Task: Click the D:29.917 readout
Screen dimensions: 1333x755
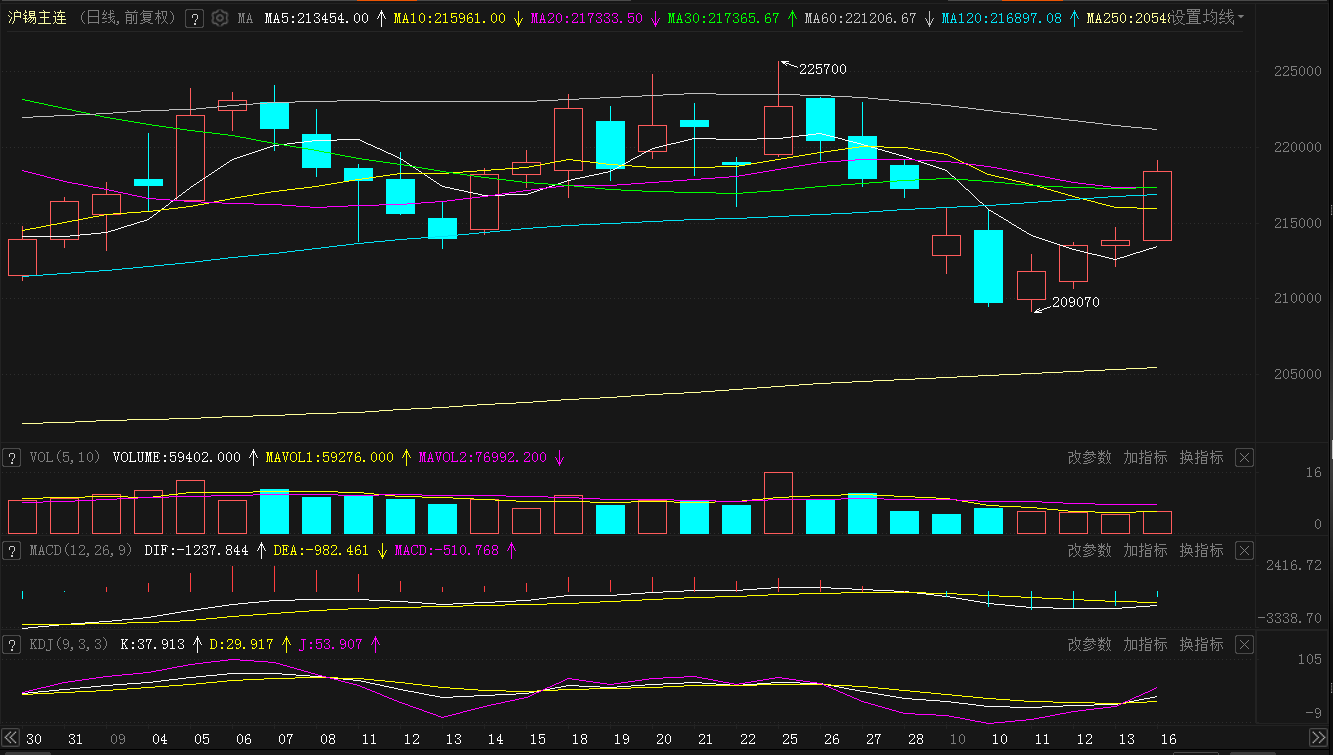Action: click(241, 644)
